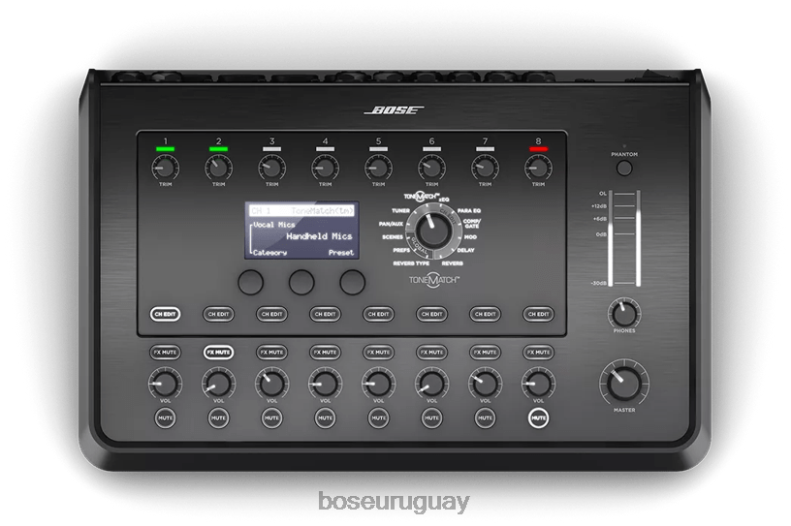Click the PREFS selector label
The image size is (791, 526).
[x=402, y=250]
